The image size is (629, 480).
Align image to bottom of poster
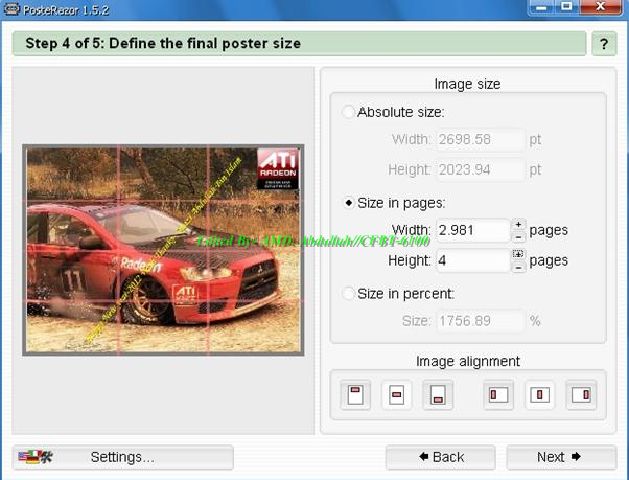coord(438,395)
